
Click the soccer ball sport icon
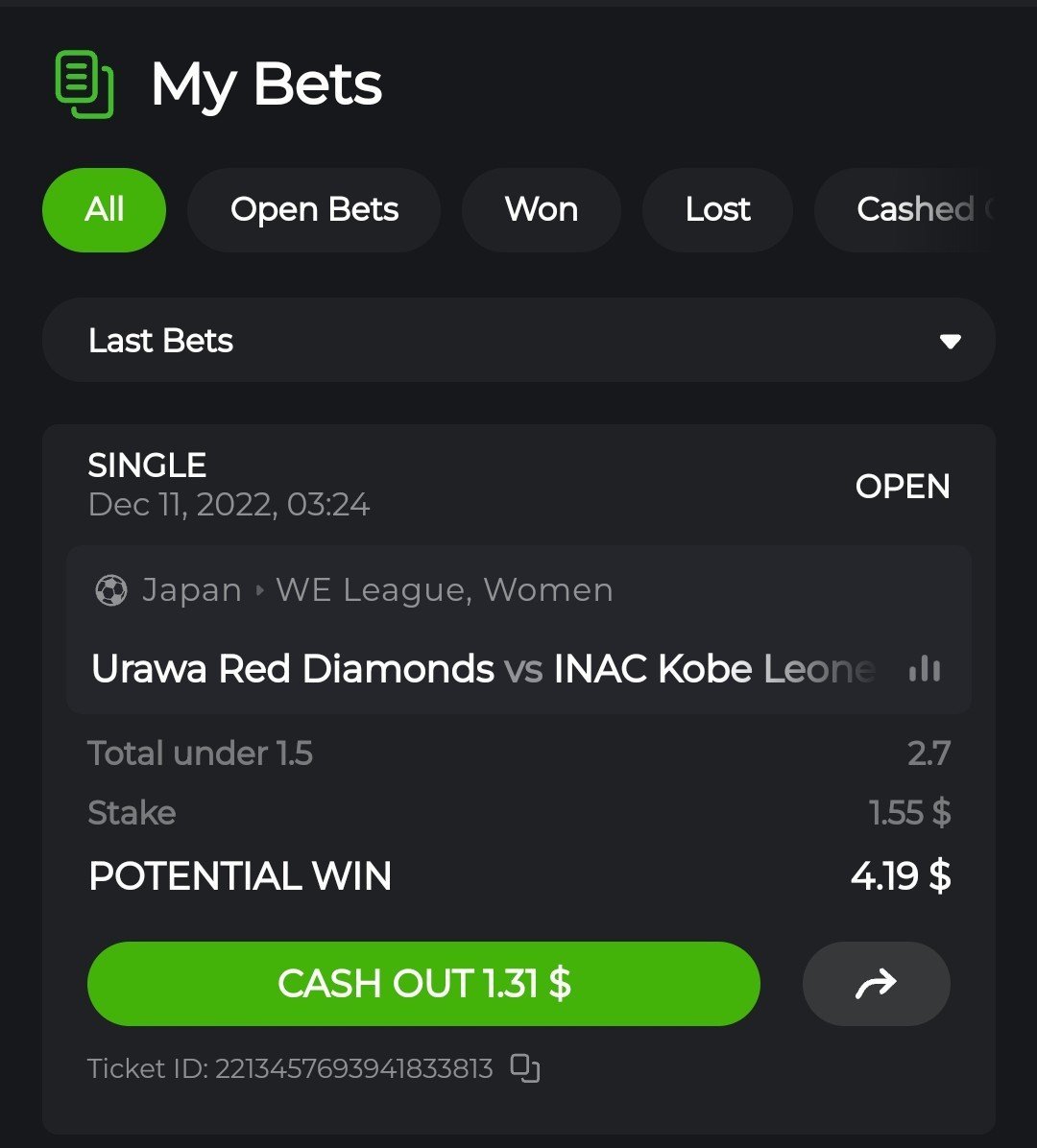point(111,590)
